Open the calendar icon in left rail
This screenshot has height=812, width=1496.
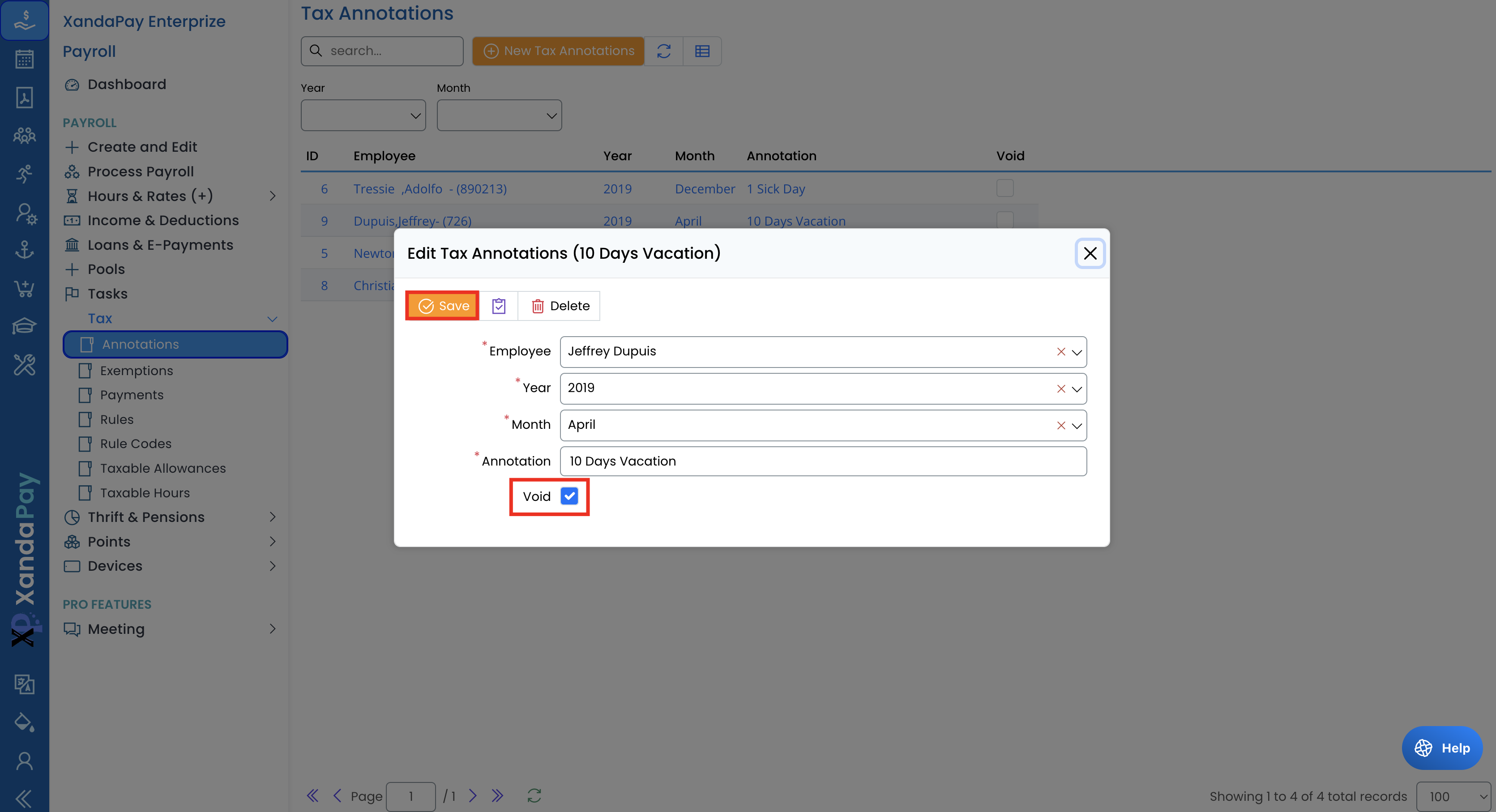point(24,59)
